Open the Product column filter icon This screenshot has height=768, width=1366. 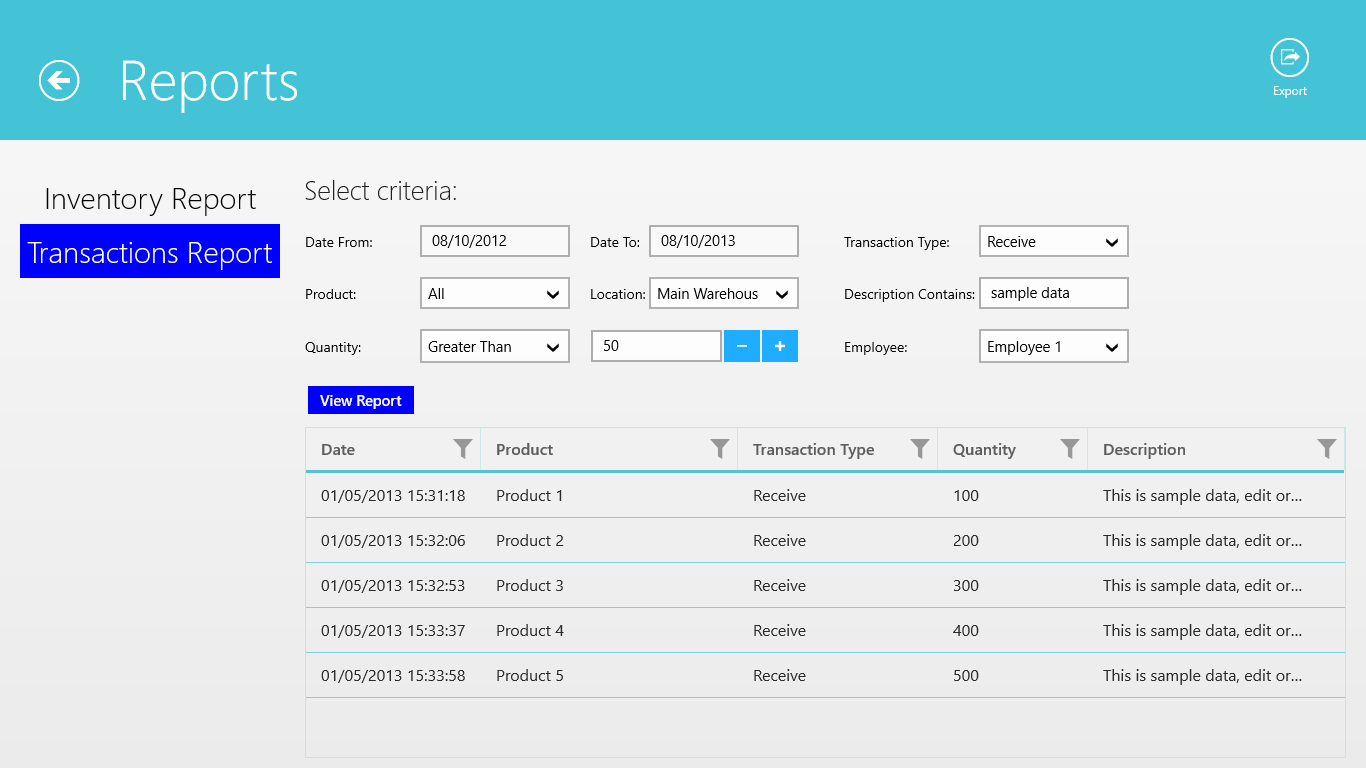click(719, 449)
